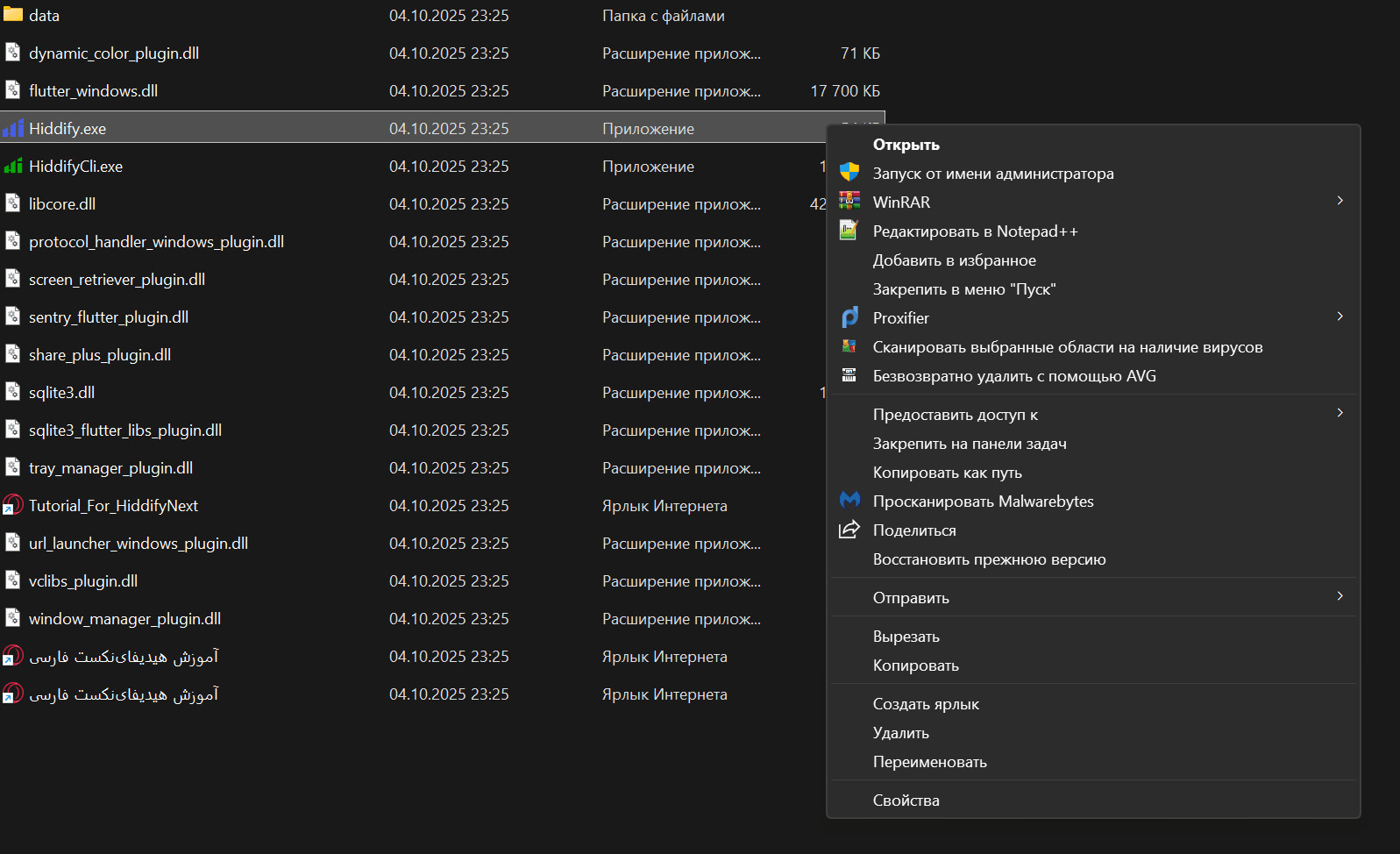
Task: Select Удалить from the context menu
Action: (900, 733)
